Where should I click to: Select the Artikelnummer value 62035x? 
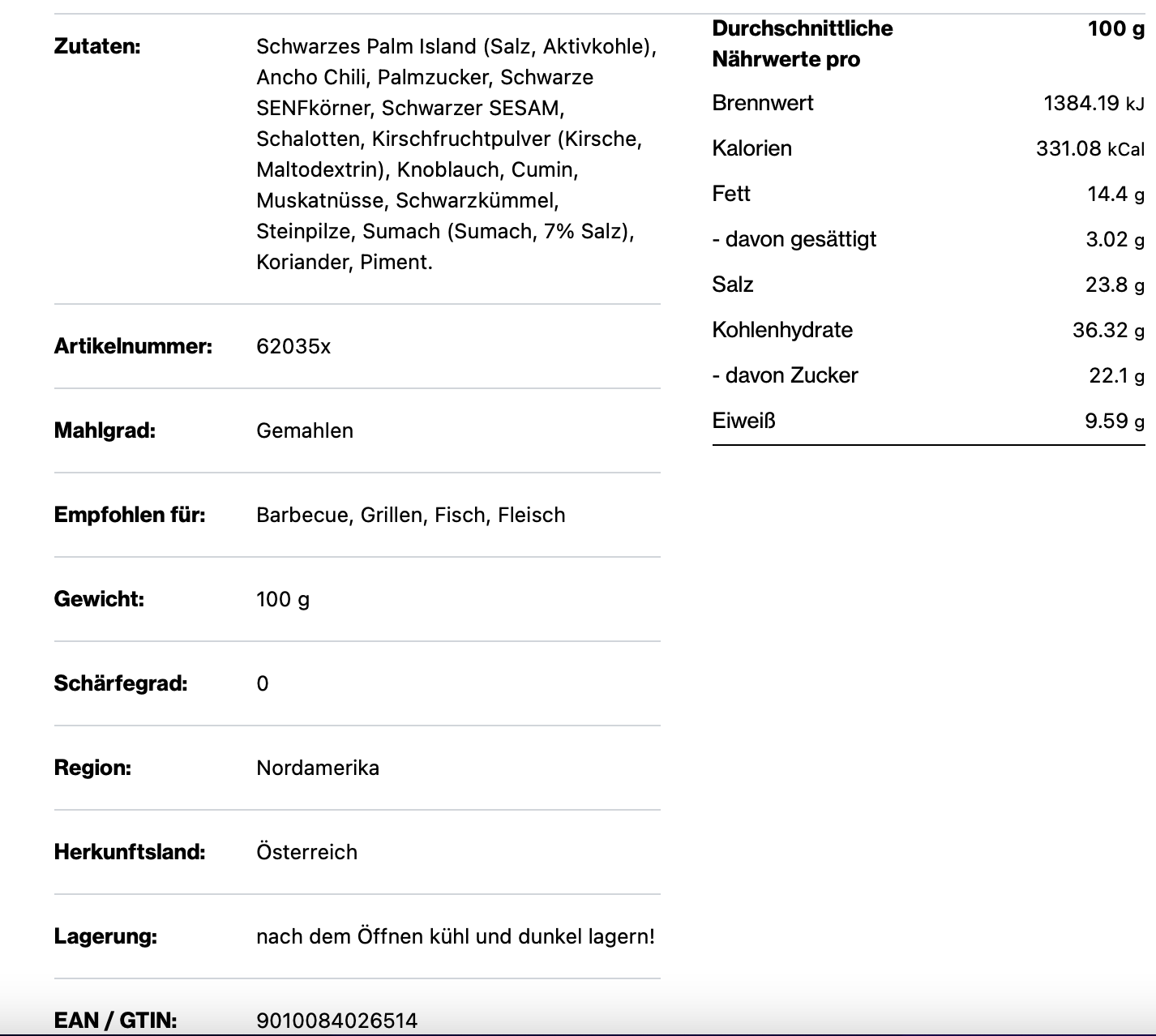[293, 347]
